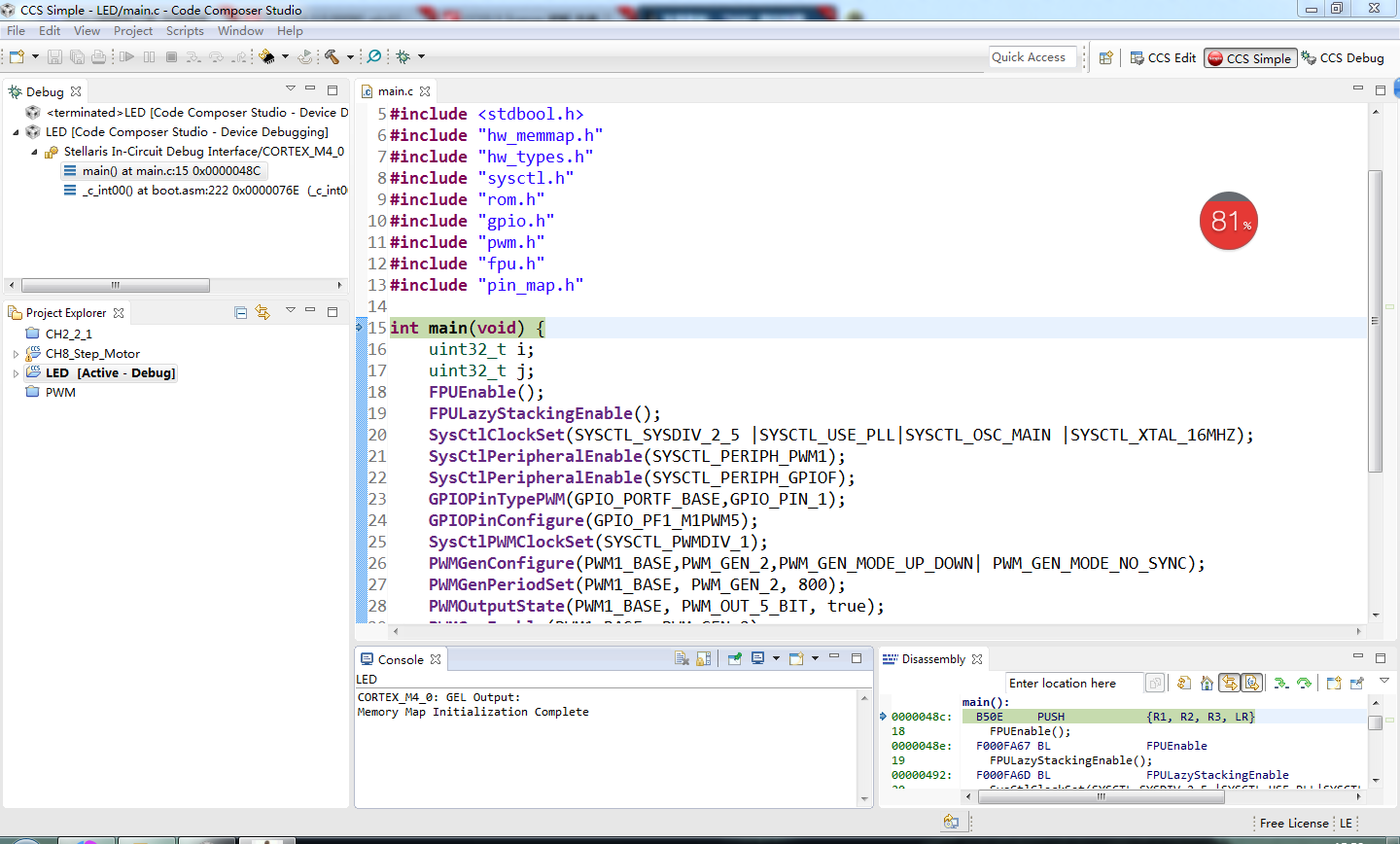1400x844 pixels.
Task: Switch to CCS Debug perspective
Action: [1343, 58]
